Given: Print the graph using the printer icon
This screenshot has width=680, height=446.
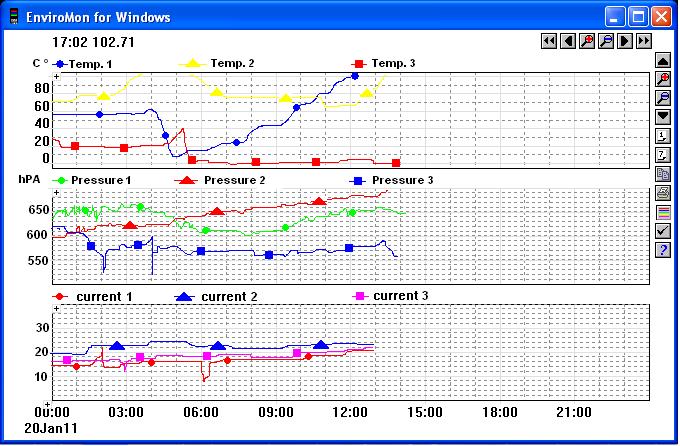Looking at the screenshot, I should pos(663,193).
